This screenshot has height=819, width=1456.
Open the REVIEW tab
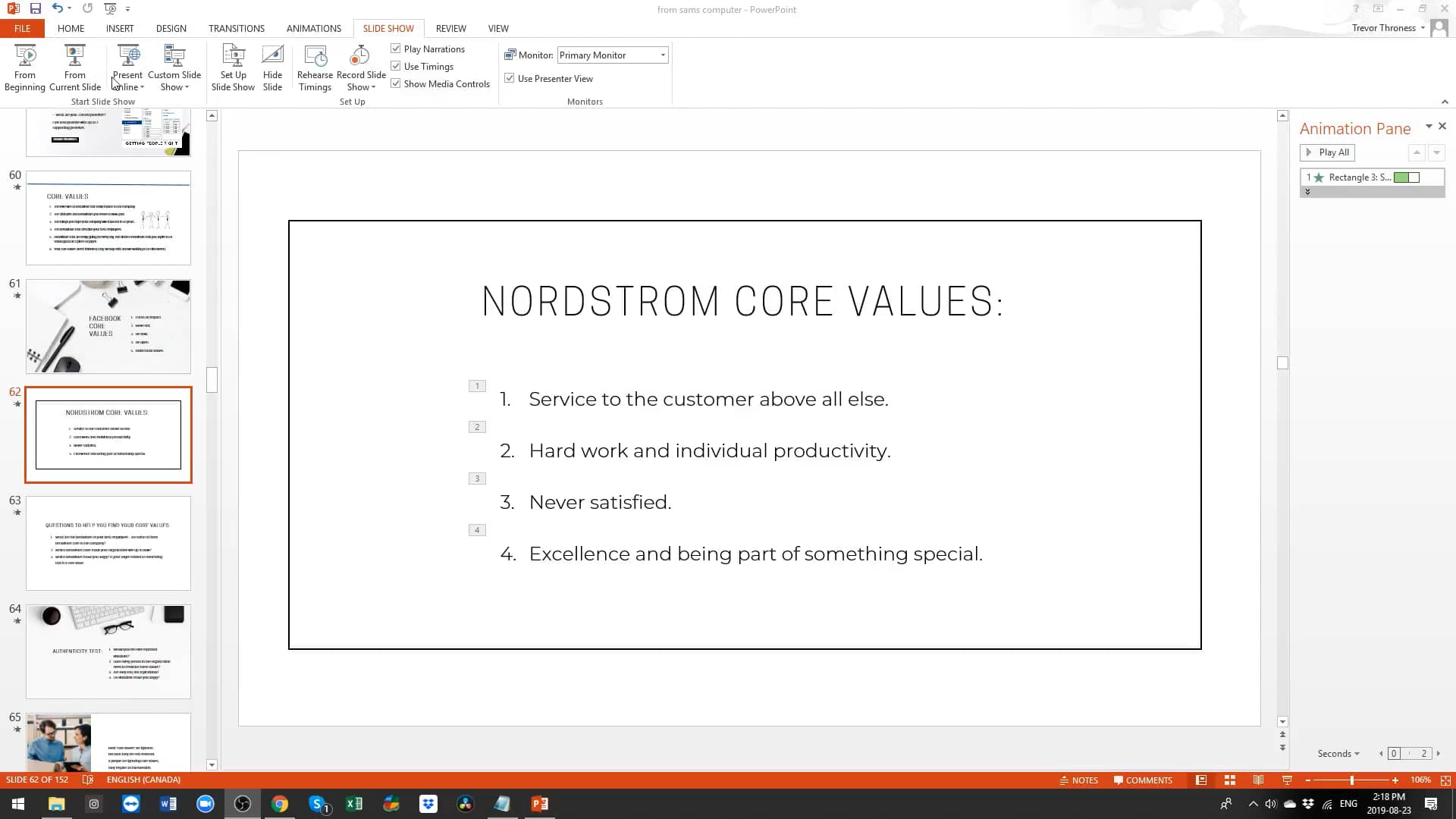click(450, 28)
